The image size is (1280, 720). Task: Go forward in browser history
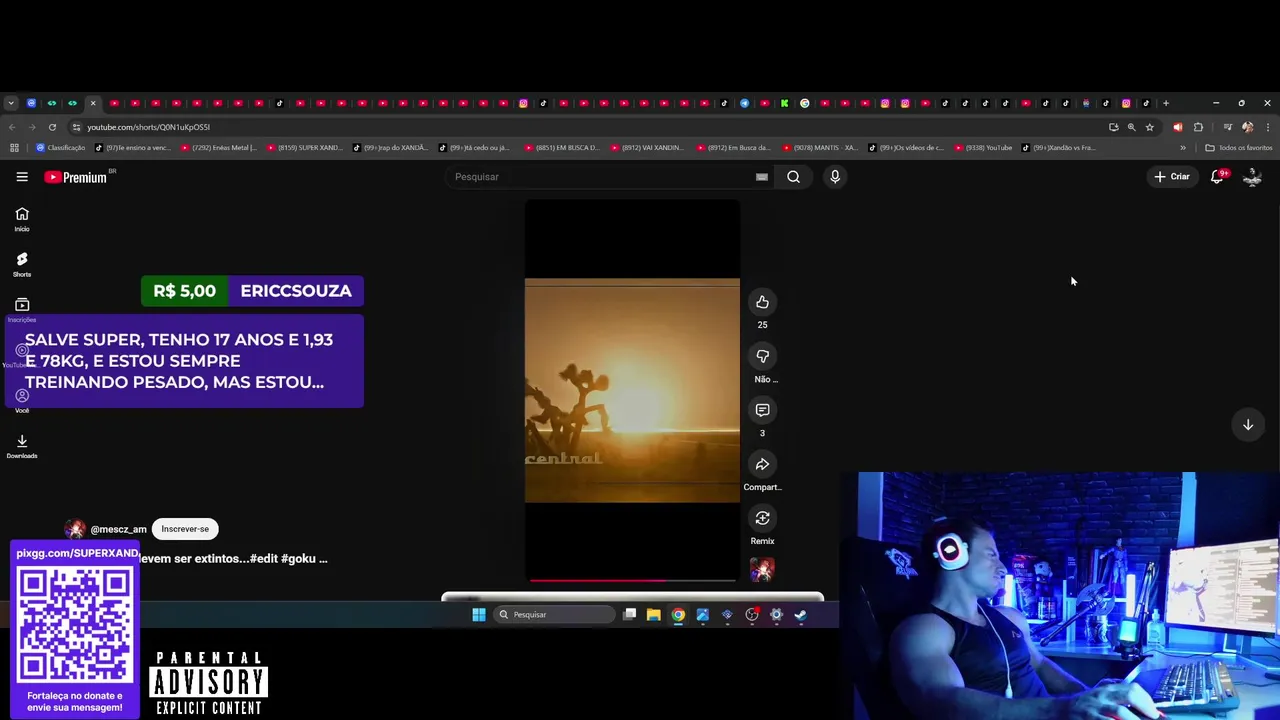(x=32, y=127)
